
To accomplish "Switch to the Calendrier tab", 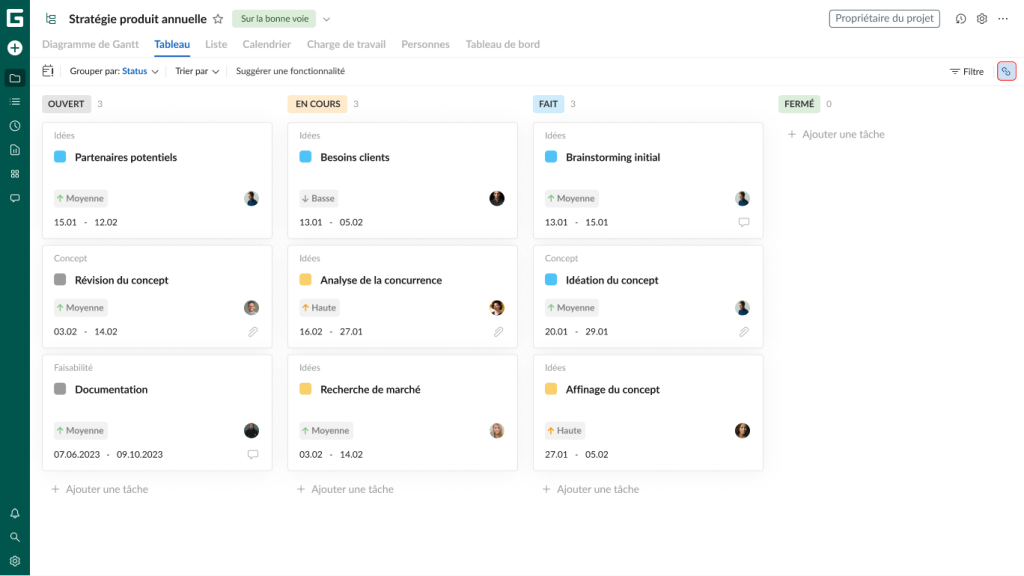I will click(266, 44).
